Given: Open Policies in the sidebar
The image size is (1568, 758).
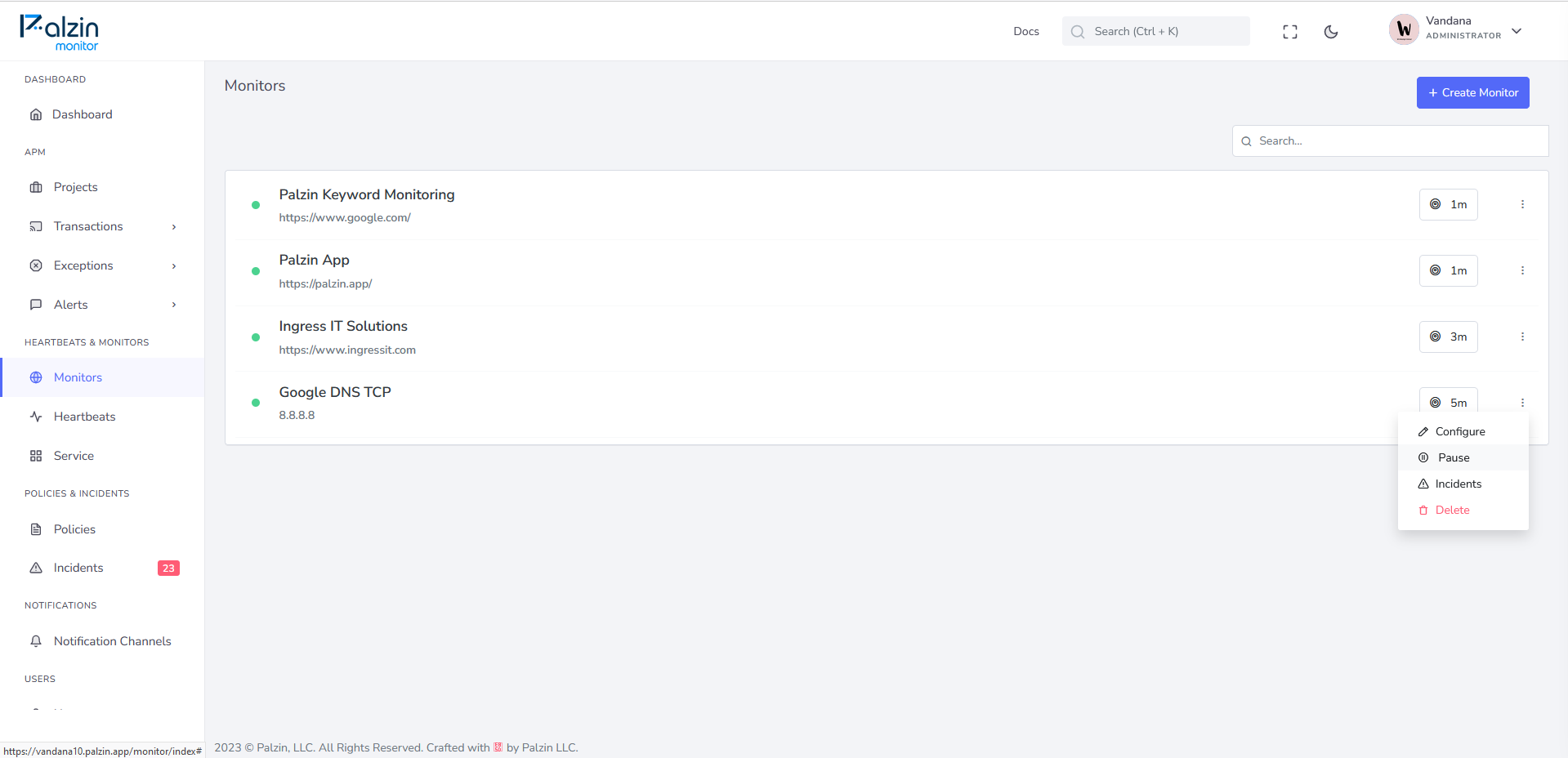Looking at the screenshot, I should (102, 529).
